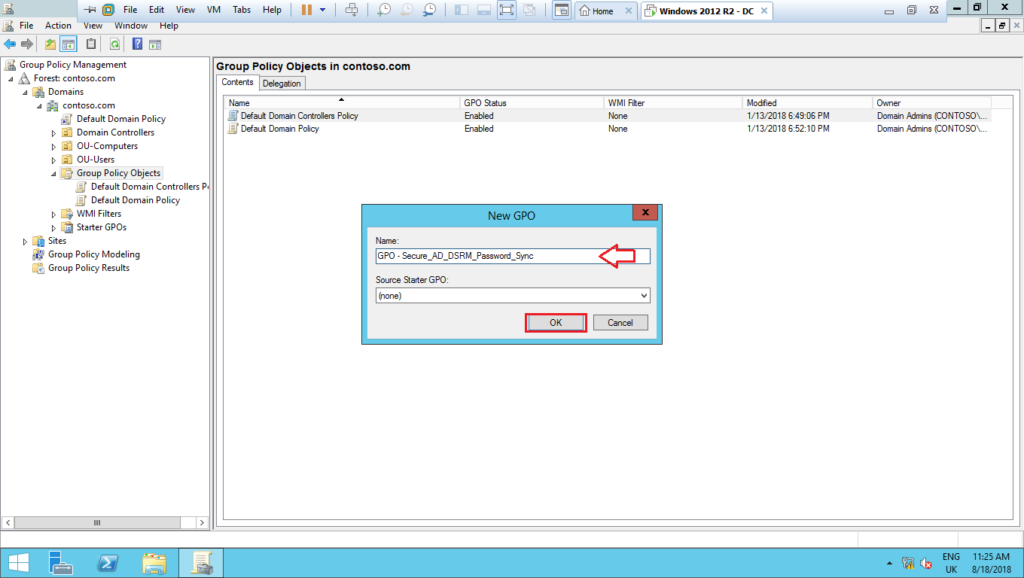Select Group Policy Management root node
Image resolution: width=1024 pixels, height=578 pixels.
point(73,65)
